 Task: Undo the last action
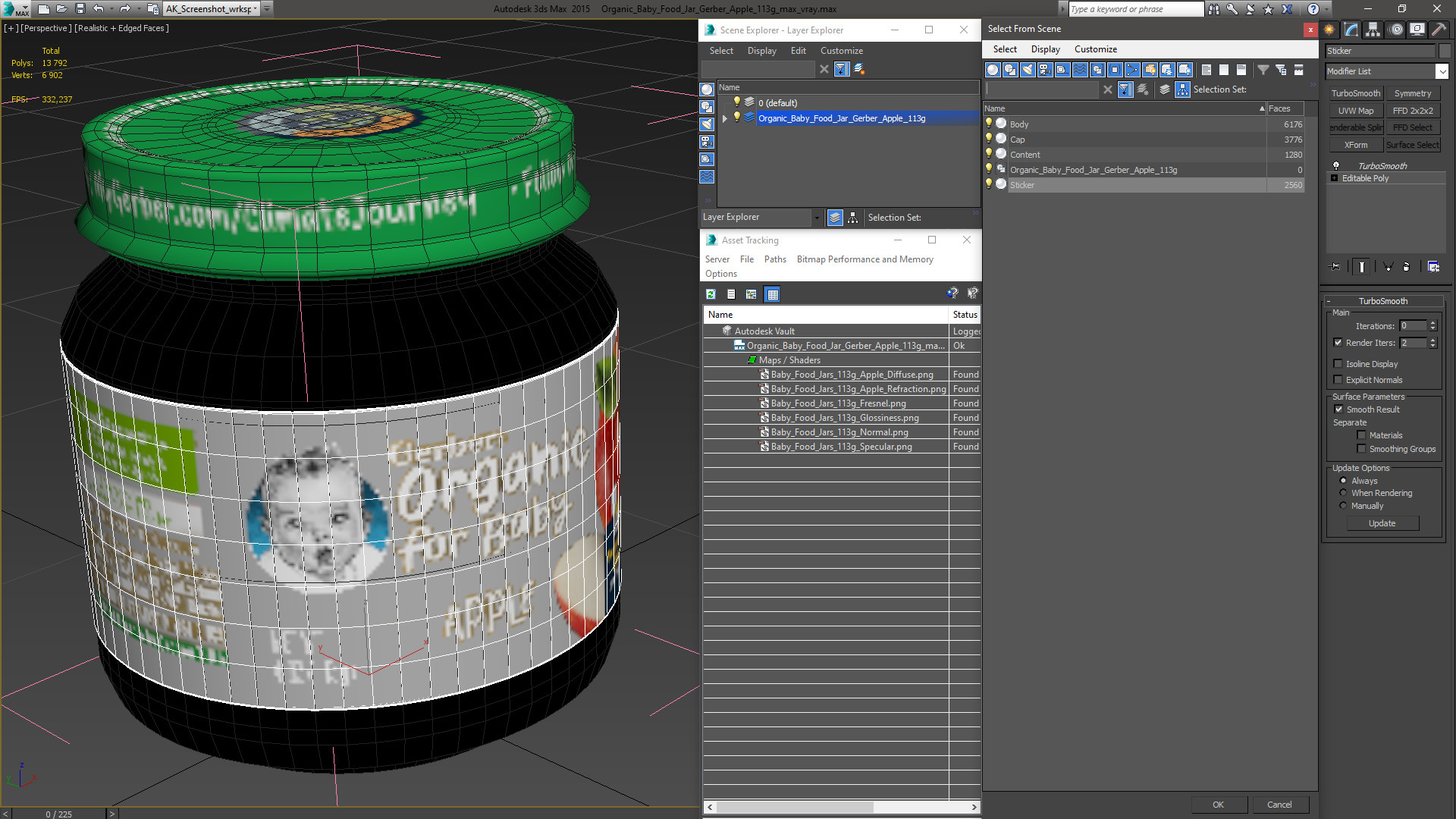coord(99,9)
